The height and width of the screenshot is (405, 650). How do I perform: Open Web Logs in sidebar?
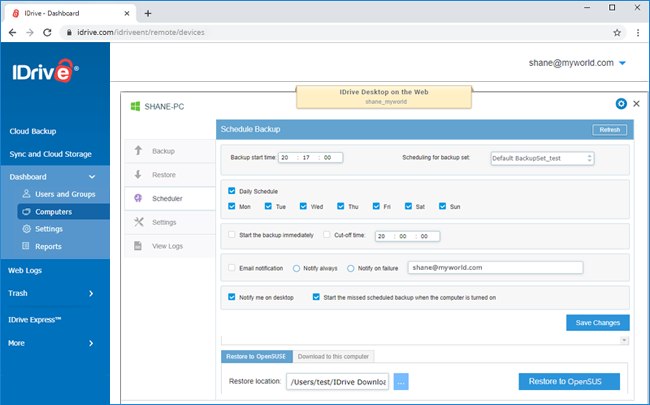(x=25, y=271)
